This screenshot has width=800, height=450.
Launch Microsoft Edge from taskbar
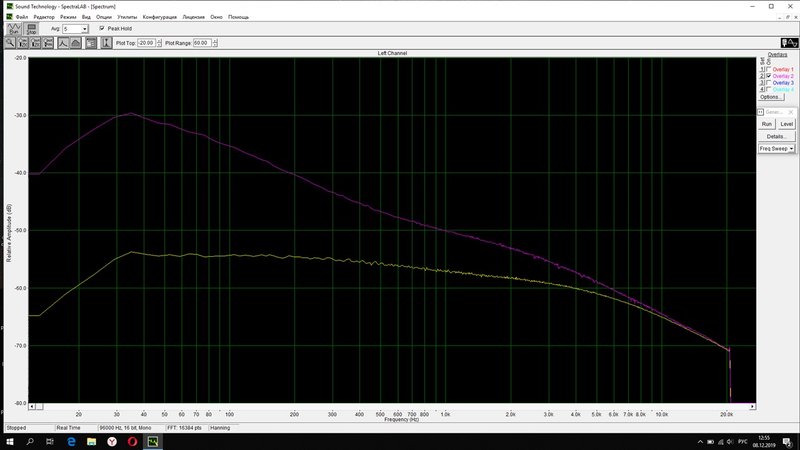coord(71,442)
